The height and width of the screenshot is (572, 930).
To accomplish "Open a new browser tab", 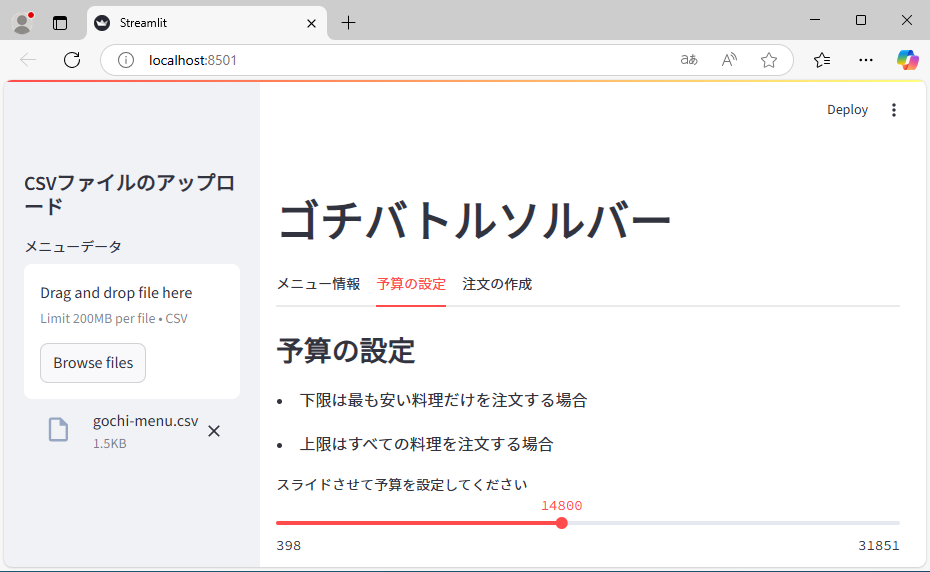I will [x=349, y=23].
